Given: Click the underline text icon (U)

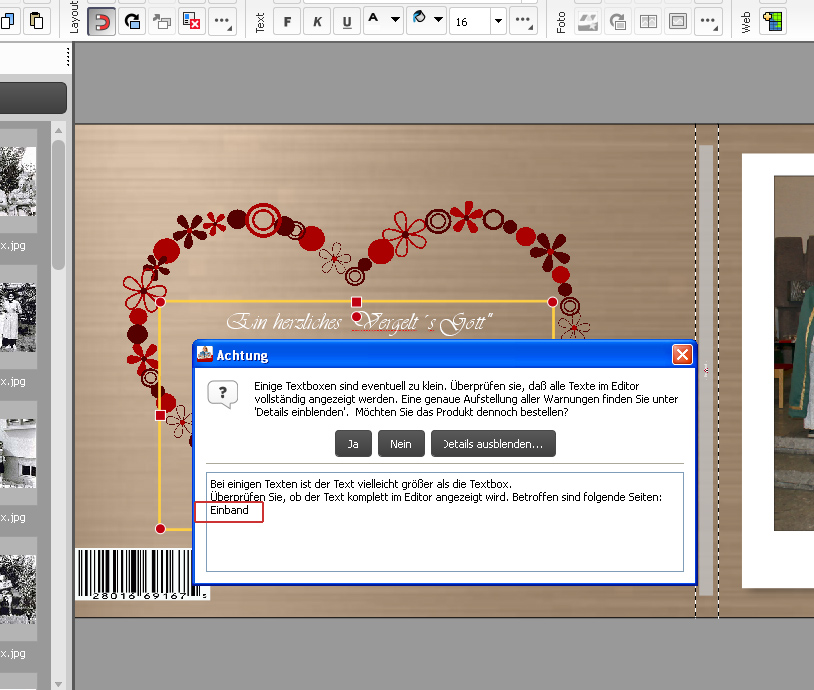Looking at the screenshot, I should [x=347, y=21].
